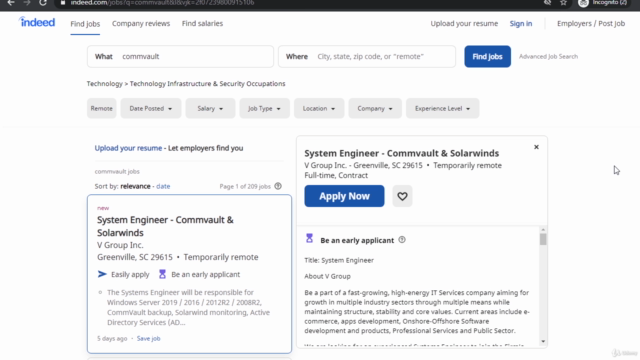Click the Easily apply arrow icon

click(102, 274)
